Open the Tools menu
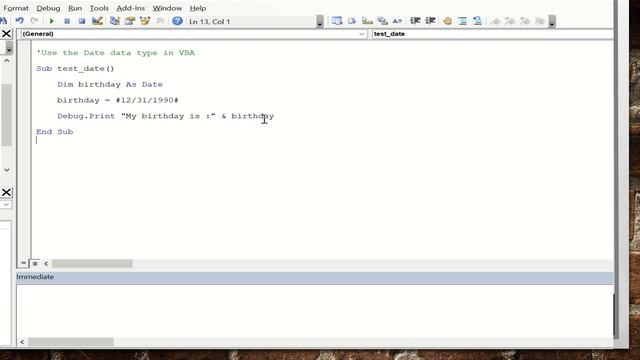The height and width of the screenshot is (360, 640). point(99,8)
